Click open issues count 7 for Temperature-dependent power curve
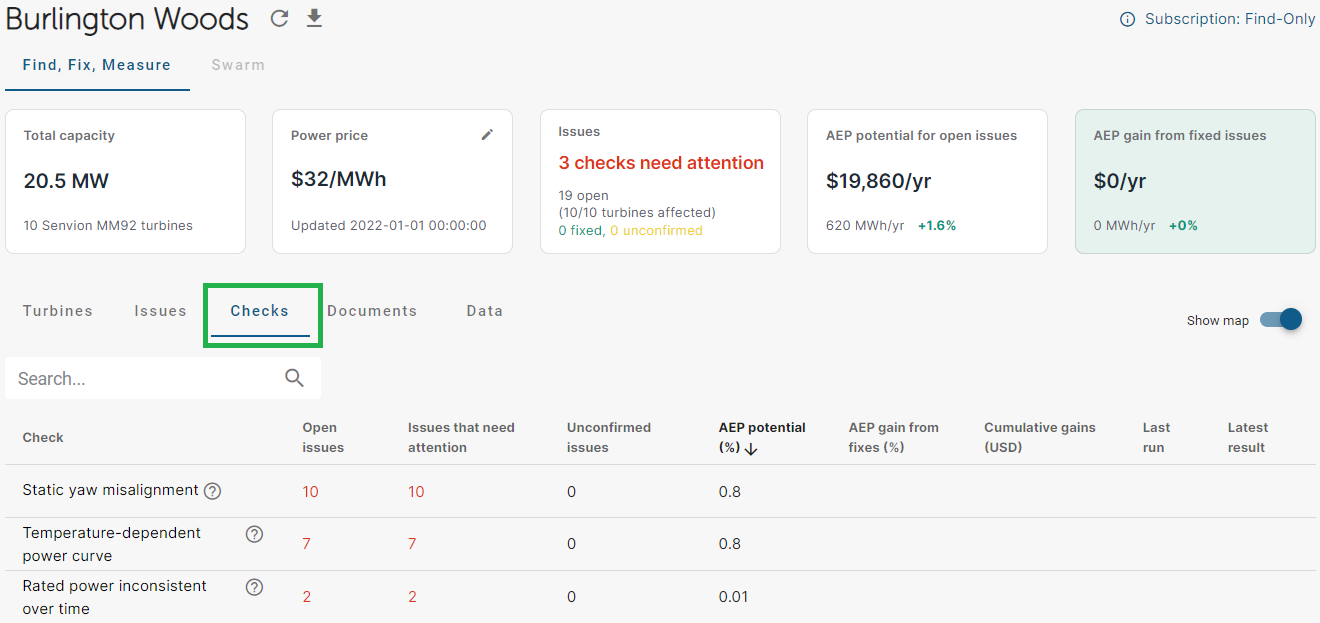Image resolution: width=1320 pixels, height=623 pixels. point(307,544)
